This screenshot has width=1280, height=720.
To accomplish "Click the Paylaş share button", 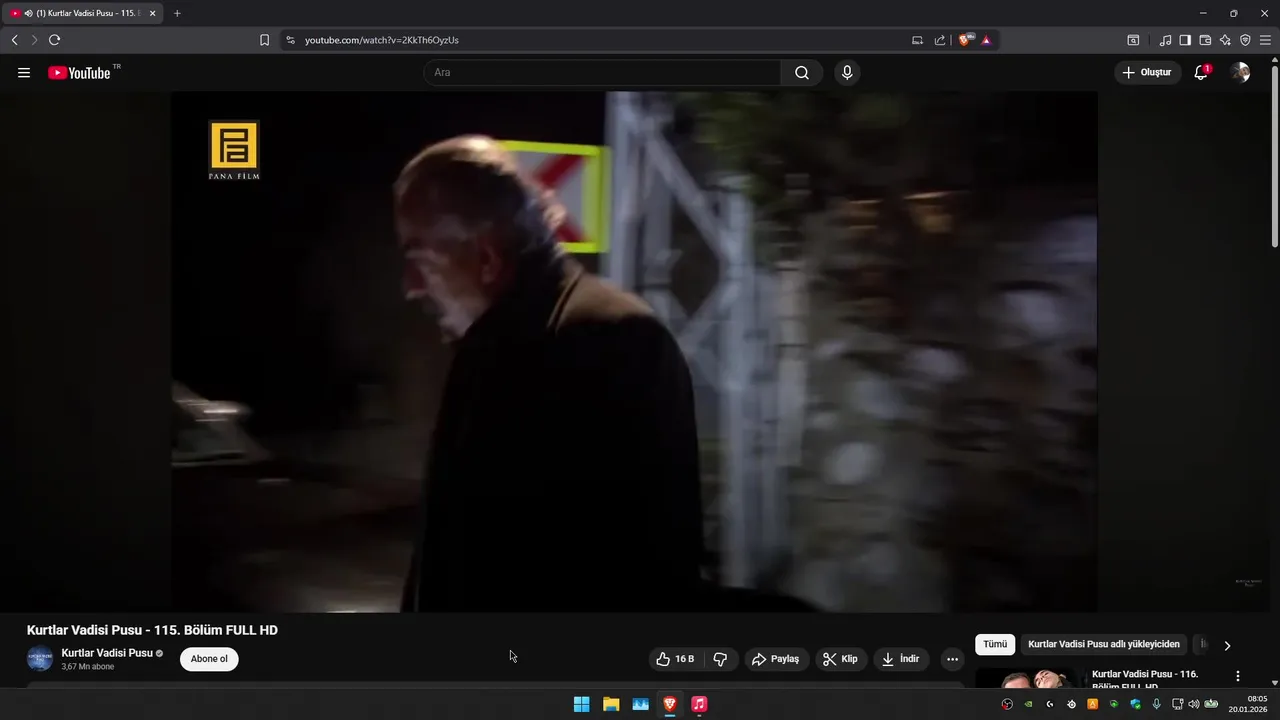I will point(776,659).
